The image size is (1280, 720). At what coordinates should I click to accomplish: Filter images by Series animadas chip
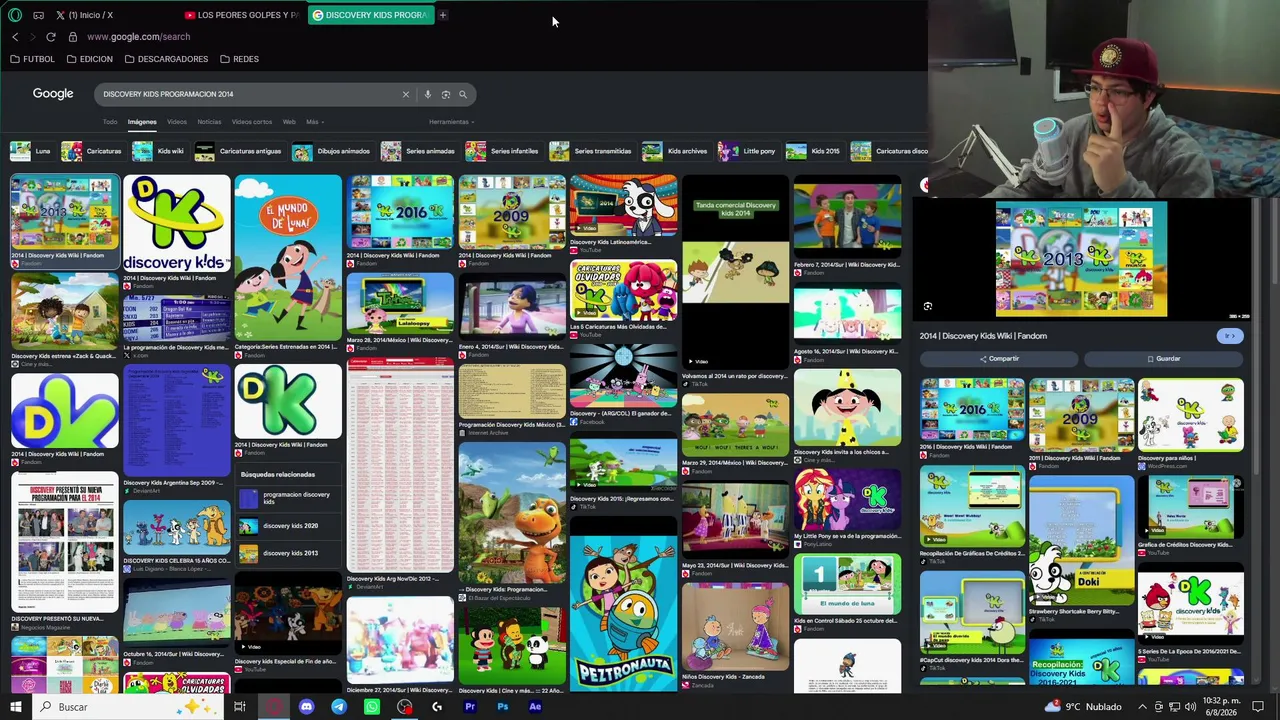click(419, 151)
